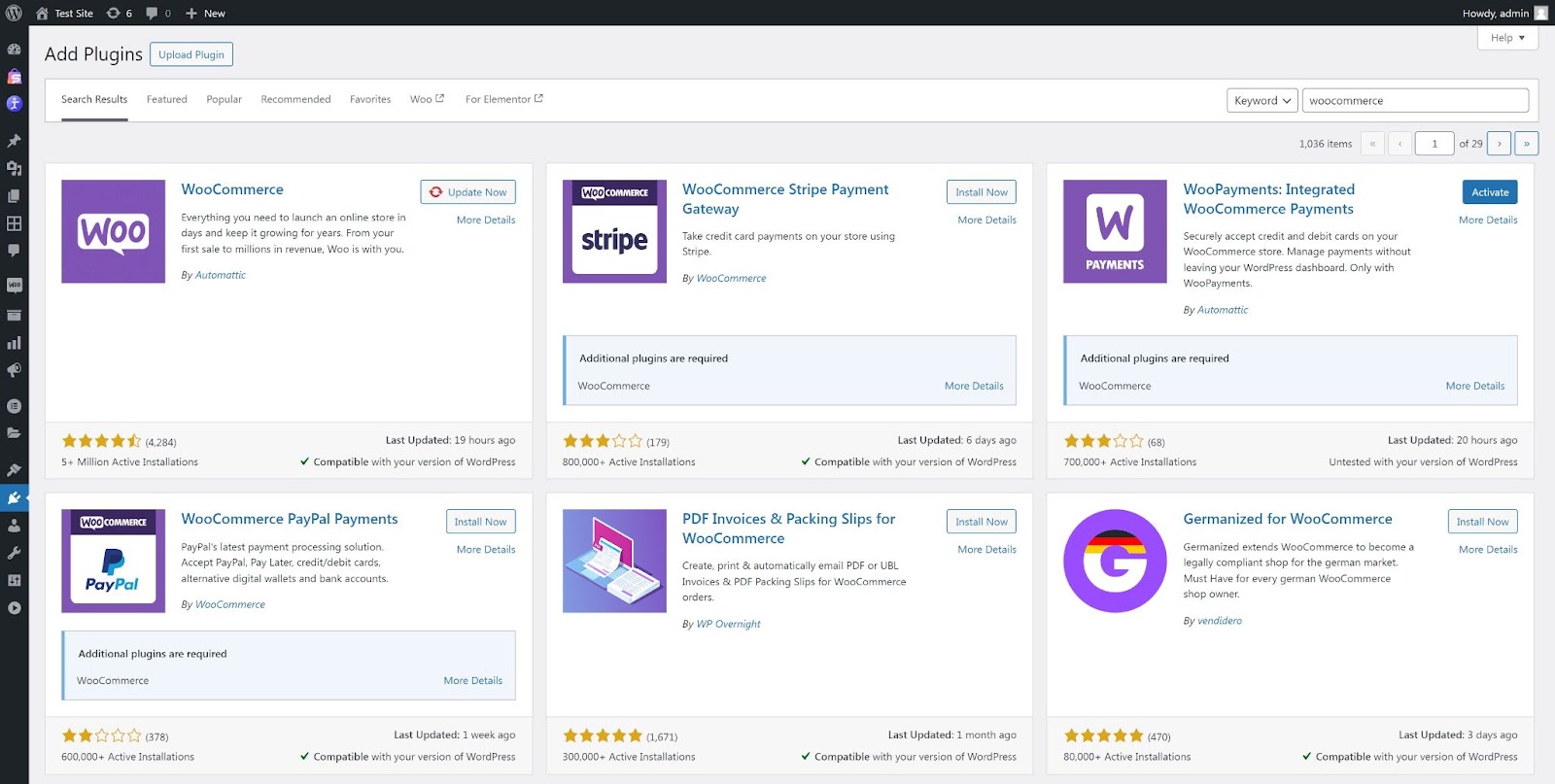The image size is (1555, 784).
Task: Open Plugins plug icon in sidebar
Action: pos(14,497)
